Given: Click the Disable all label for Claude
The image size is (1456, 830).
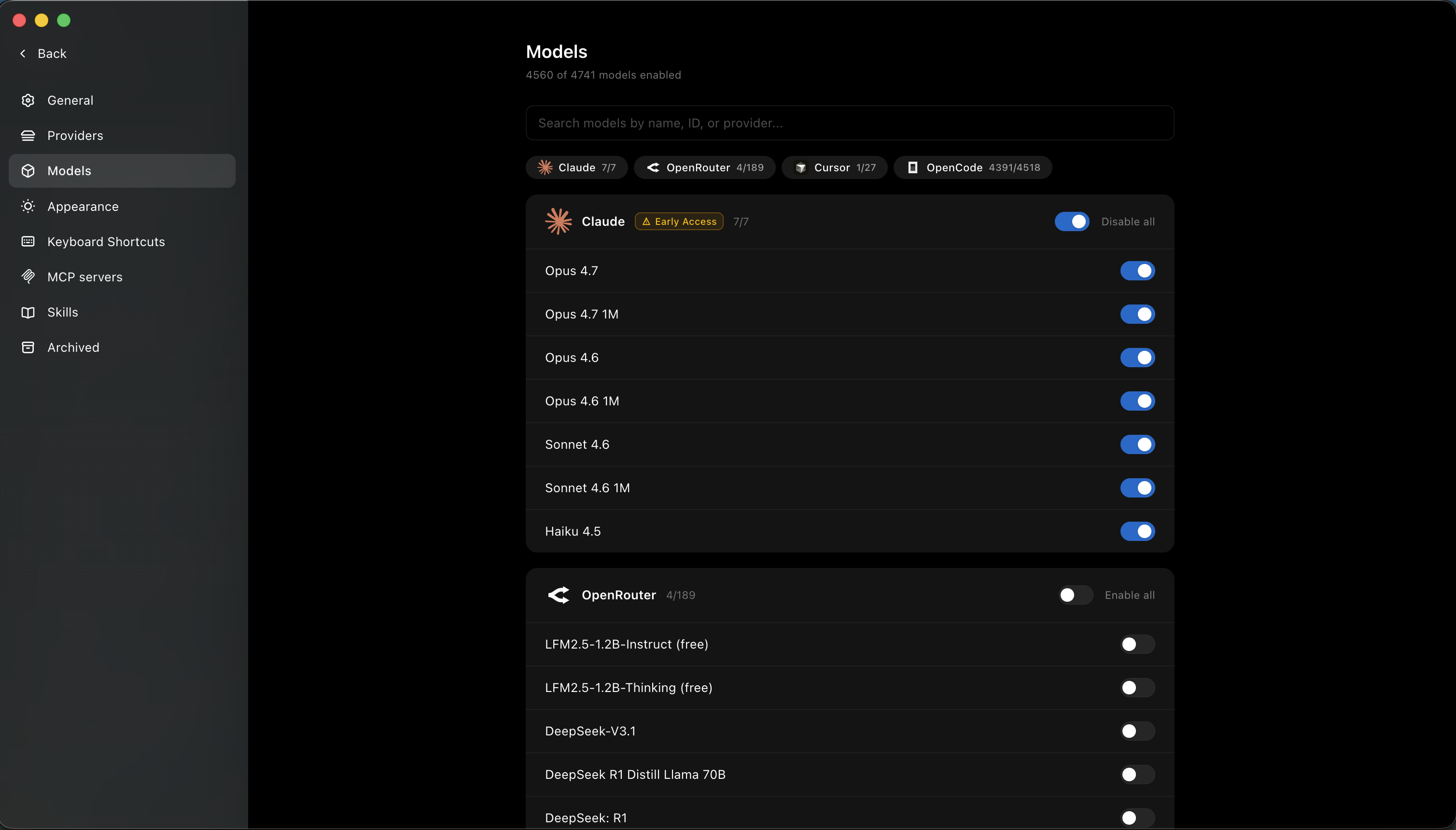Looking at the screenshot, I should click(1128, 222).
